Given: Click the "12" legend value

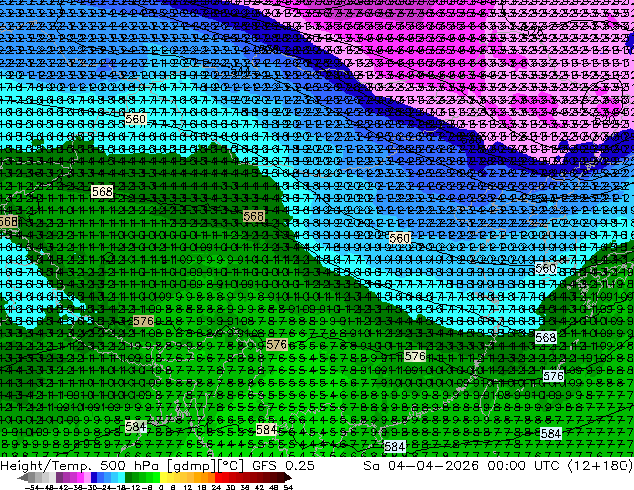Looking at the screenshot, I should tap(188, 488).
